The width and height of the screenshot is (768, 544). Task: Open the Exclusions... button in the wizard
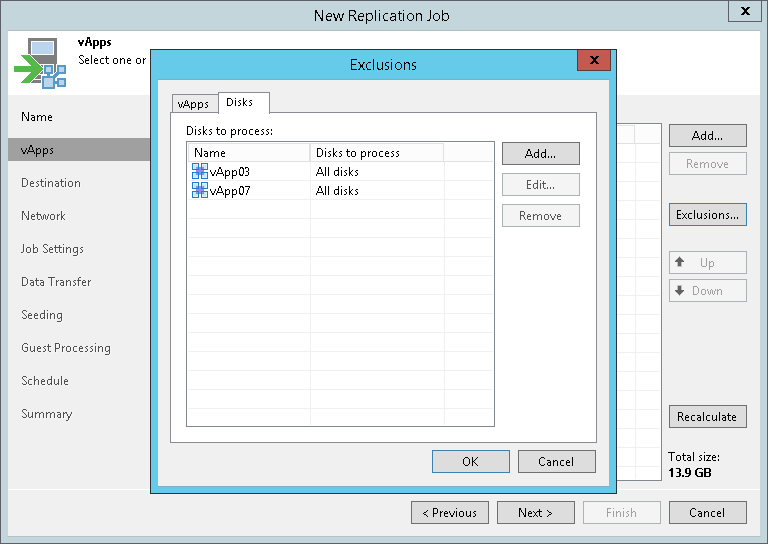(x=708, y=214)
